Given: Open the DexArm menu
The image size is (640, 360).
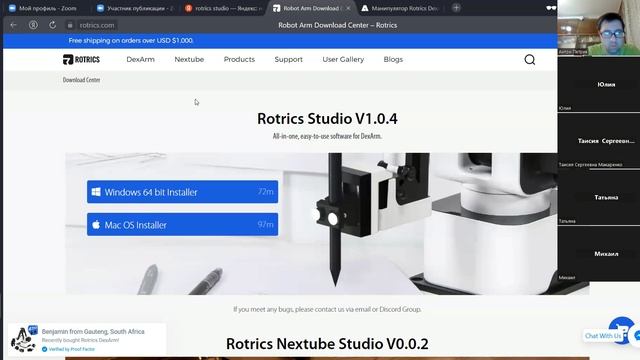Looking at the screenshot, I should coord(140,60).
